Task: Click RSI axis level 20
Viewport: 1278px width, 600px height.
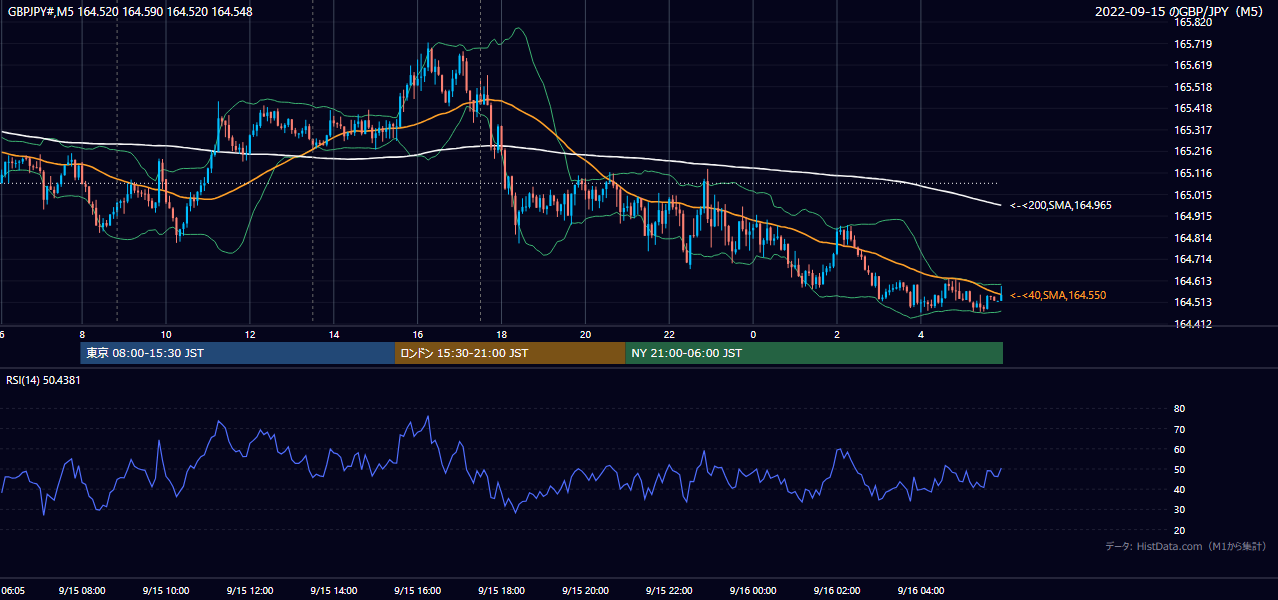Action: (x=1180, y=531)
